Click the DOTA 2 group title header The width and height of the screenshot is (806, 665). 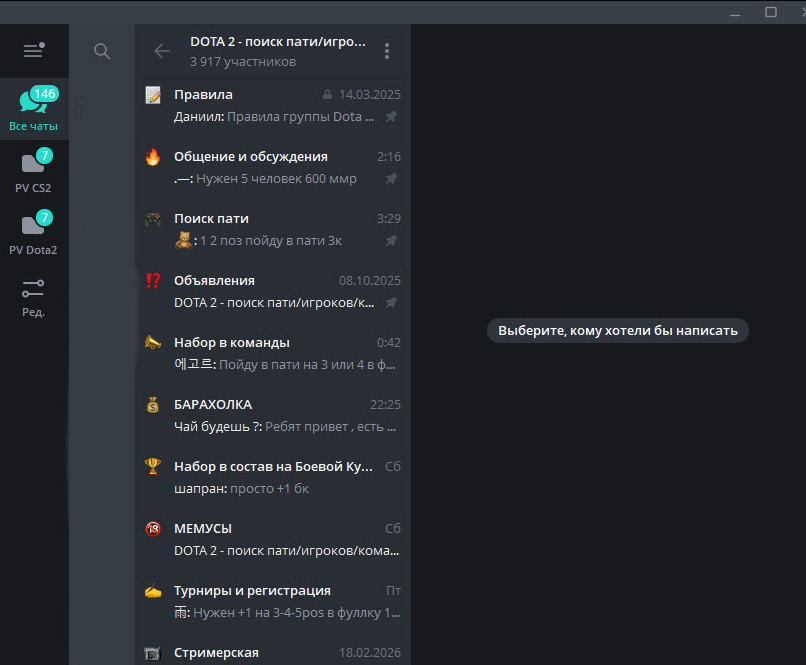coord(278,42)
